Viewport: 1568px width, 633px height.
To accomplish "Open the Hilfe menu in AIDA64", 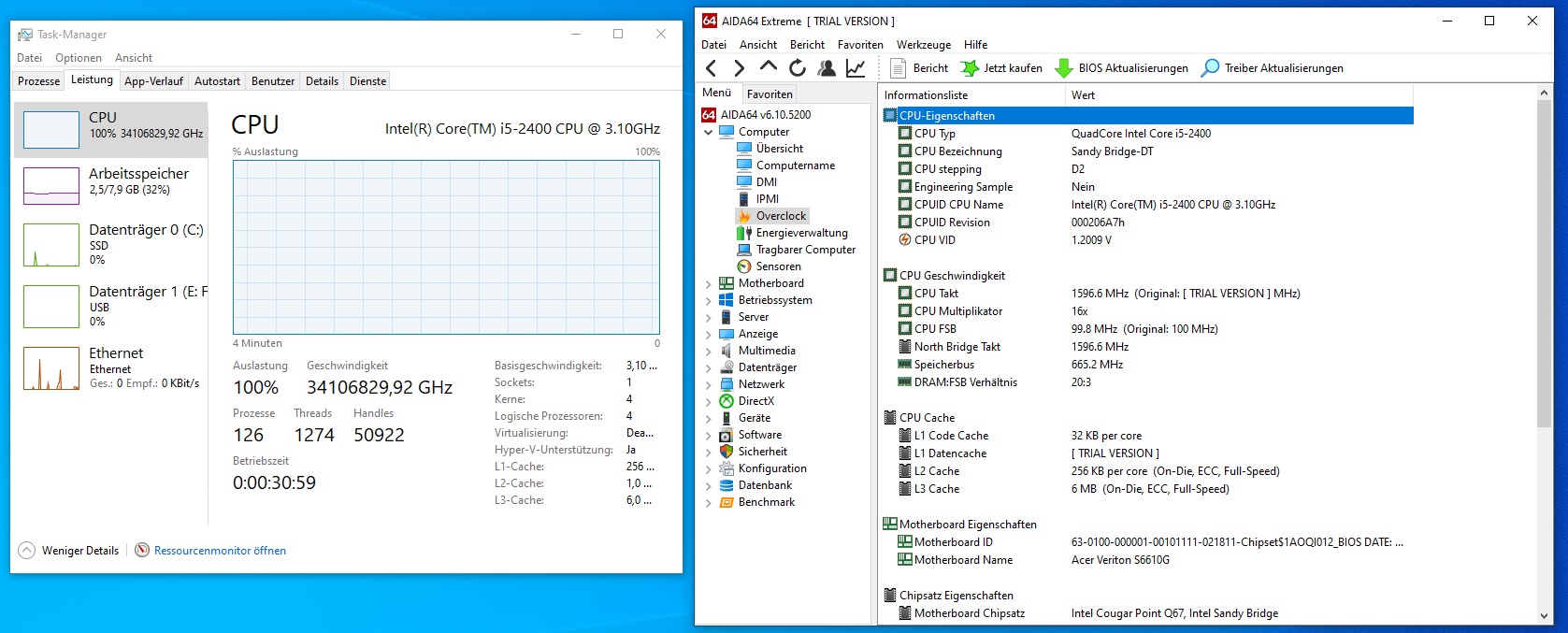I will (x=975, y=44).
